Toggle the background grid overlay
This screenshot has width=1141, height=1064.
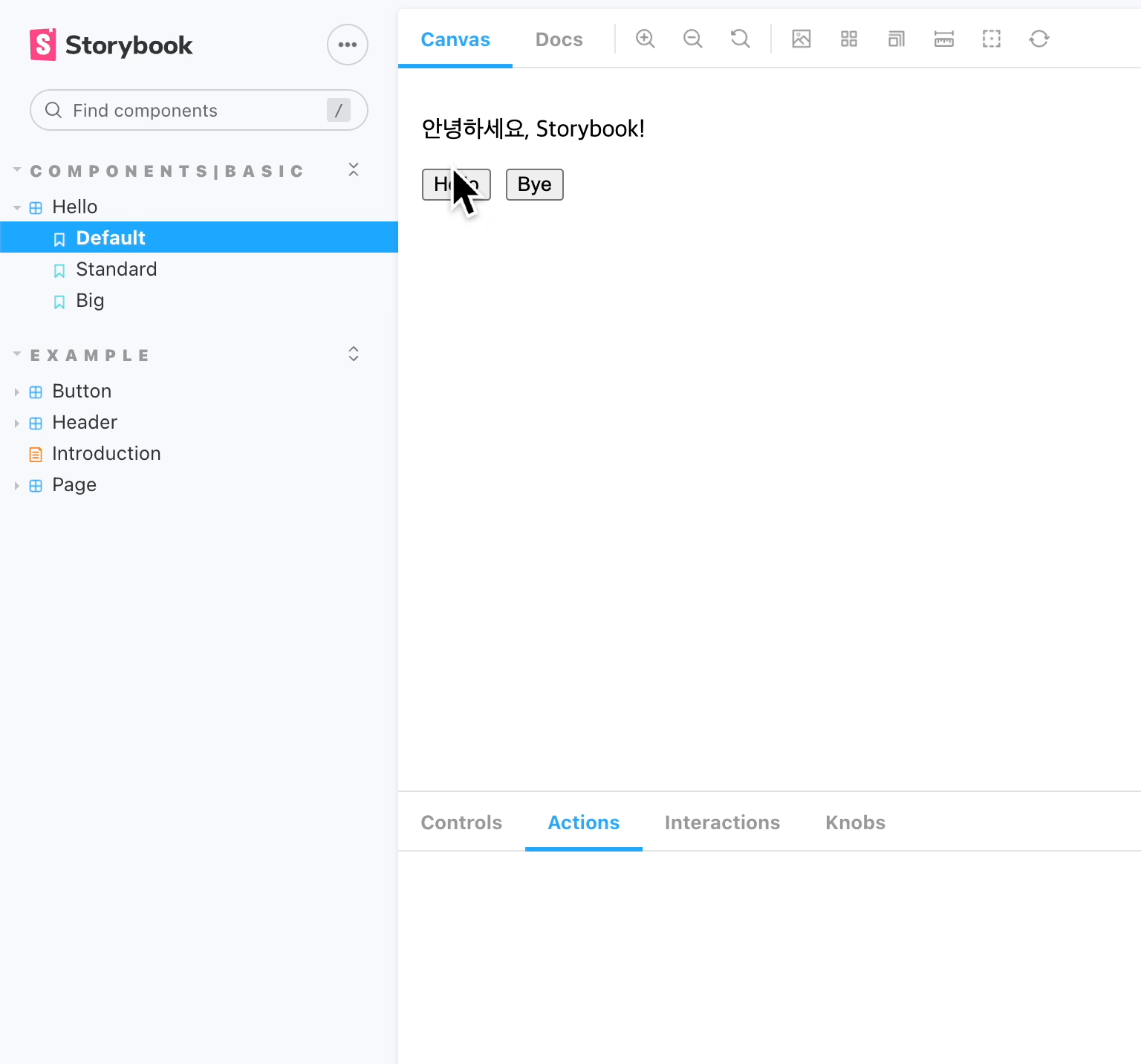(848, 39)
